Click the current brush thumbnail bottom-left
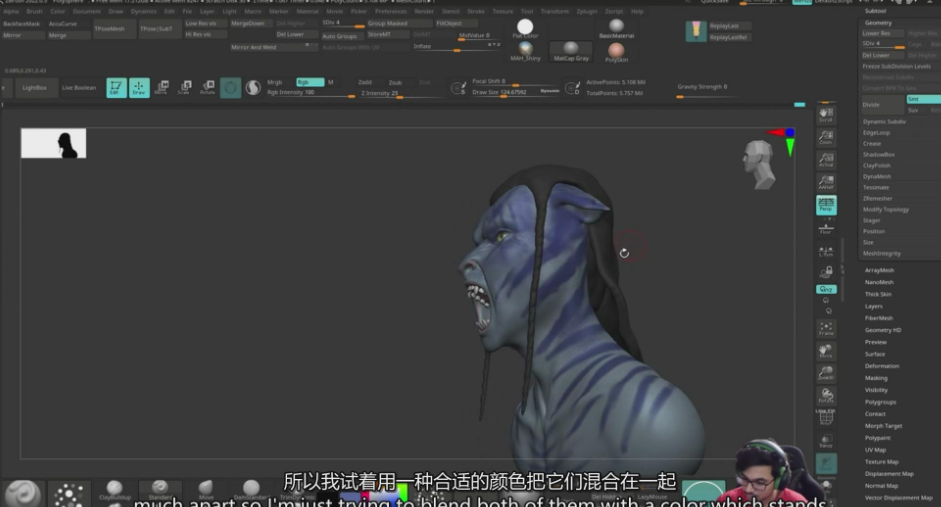941x507 pixels. 23,493
